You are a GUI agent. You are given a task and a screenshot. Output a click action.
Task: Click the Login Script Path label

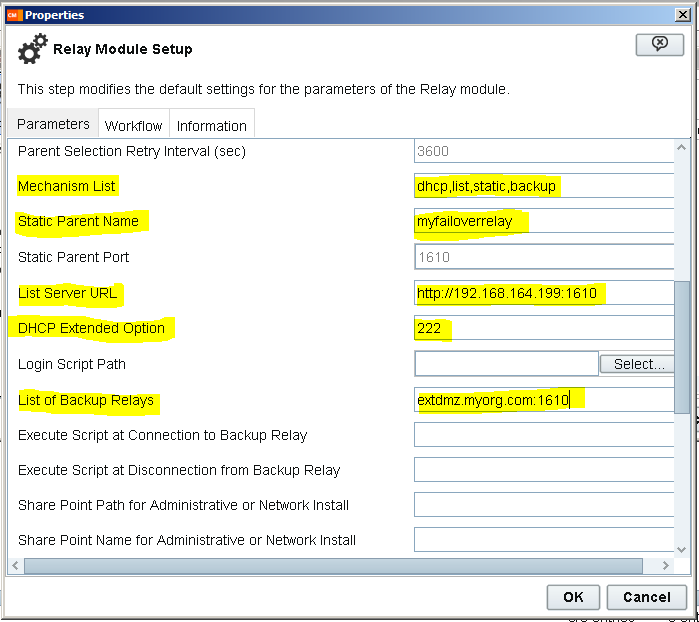[72, 364]
